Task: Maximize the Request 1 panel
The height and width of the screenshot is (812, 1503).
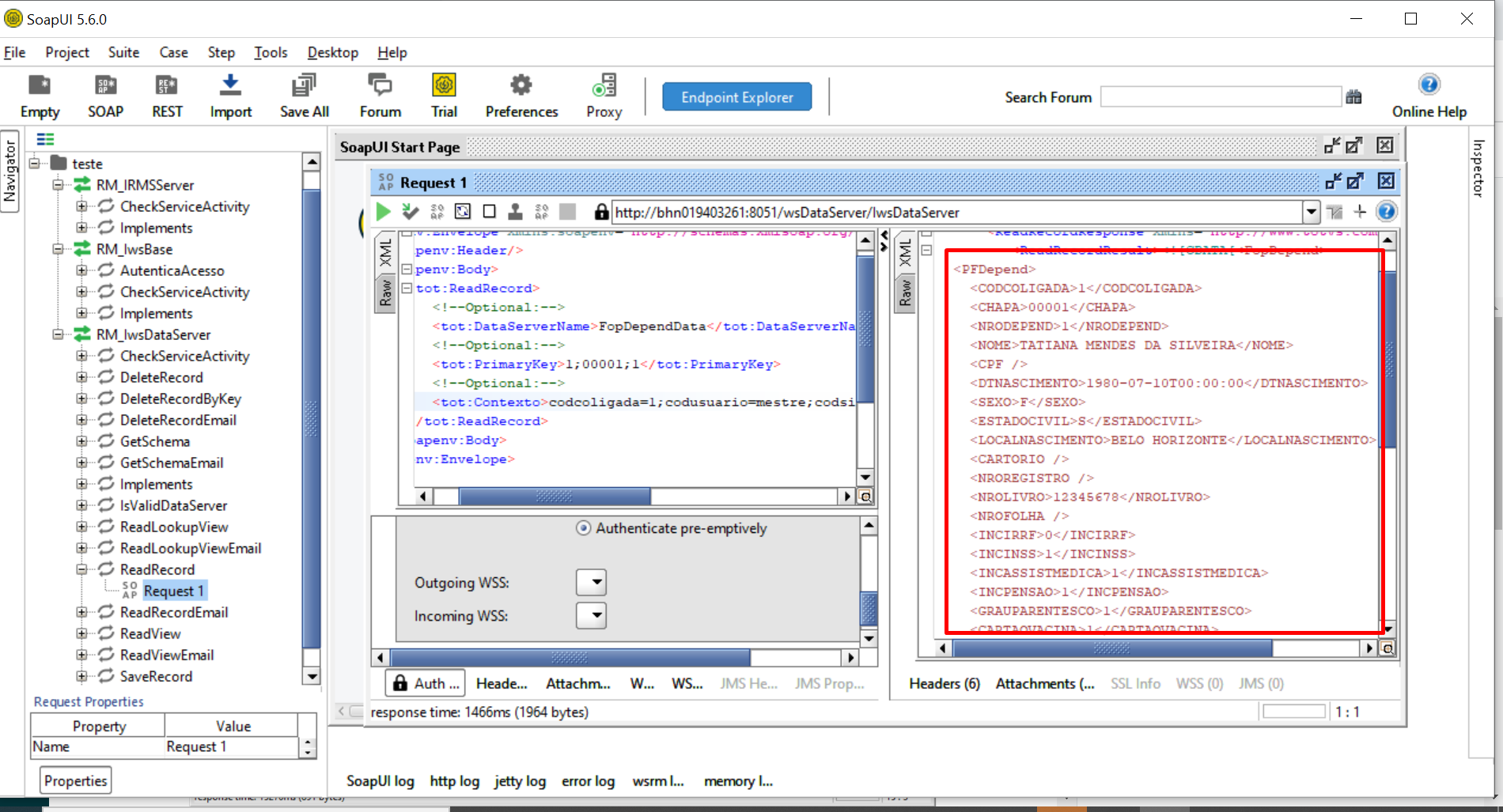Action: pyautogui.click(x=1356, y=181)
